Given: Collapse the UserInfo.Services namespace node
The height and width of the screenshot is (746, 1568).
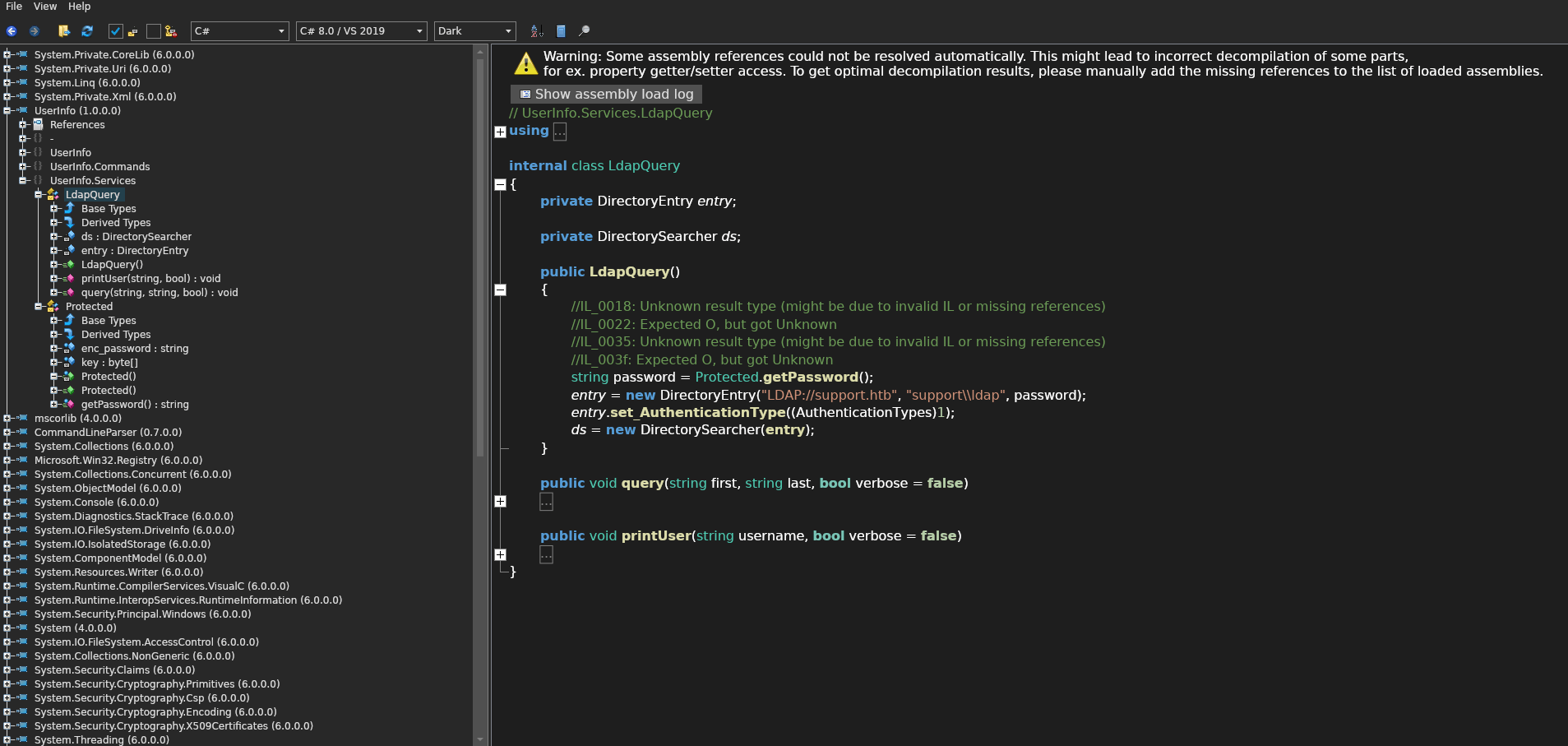Looking at the screenshot, I should click(23, 180).
